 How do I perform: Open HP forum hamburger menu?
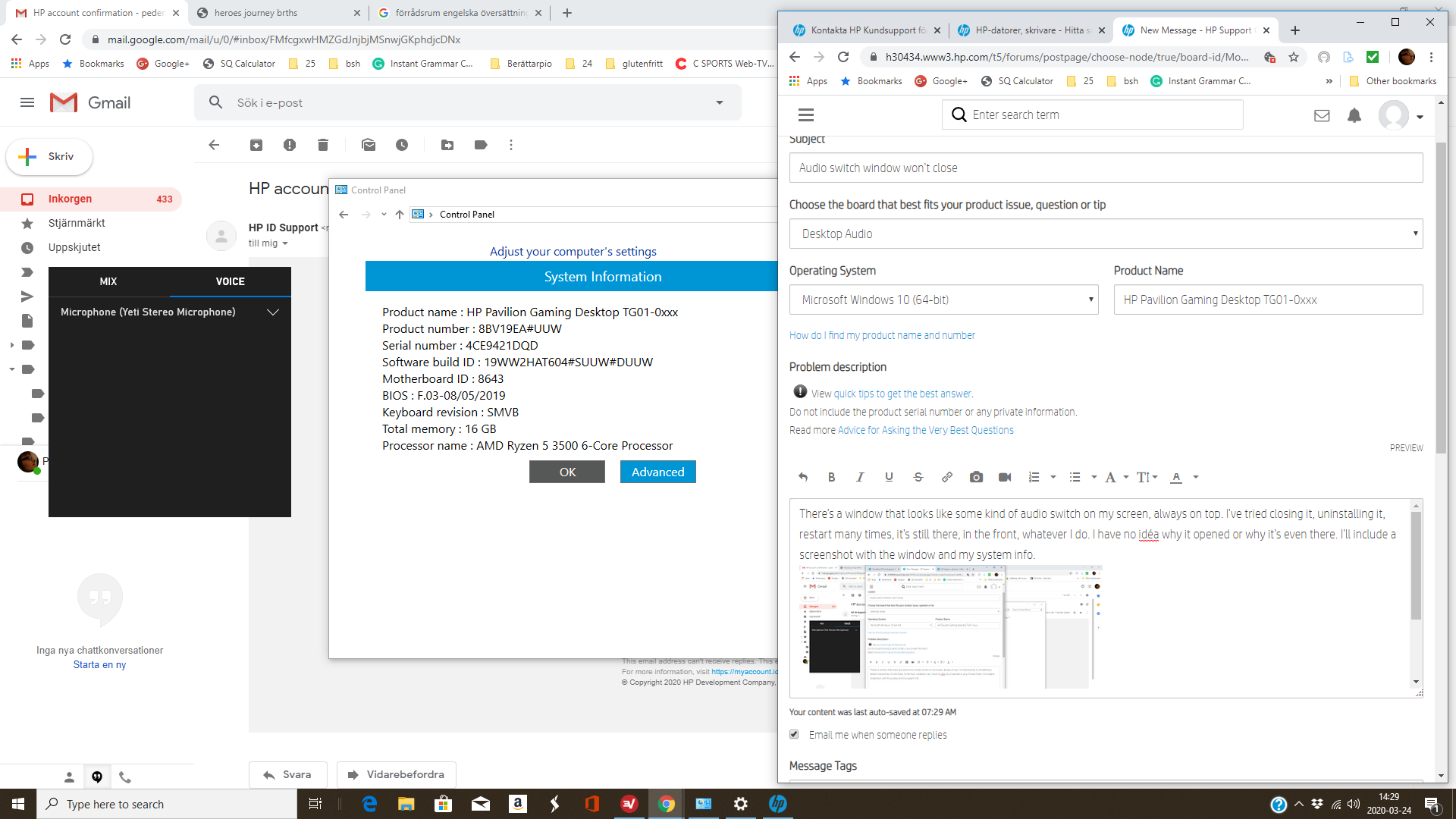pos(806,115)
